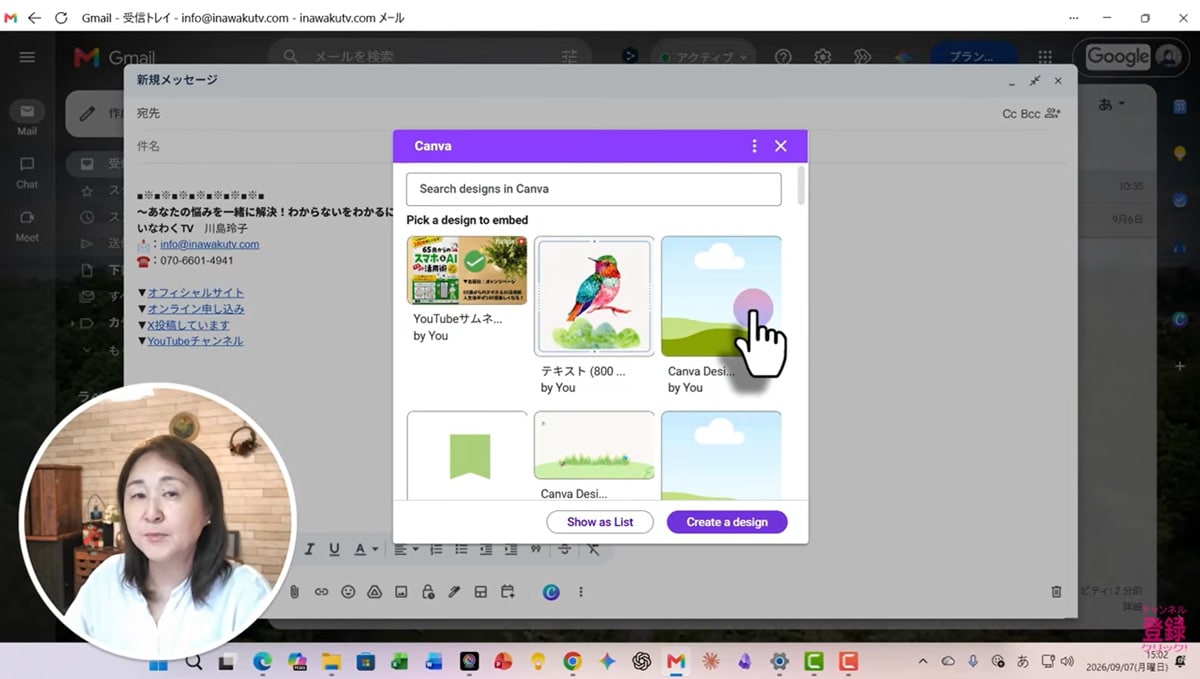
Task: Pick the hummingbird テキスト design
Action: point(594,296)
